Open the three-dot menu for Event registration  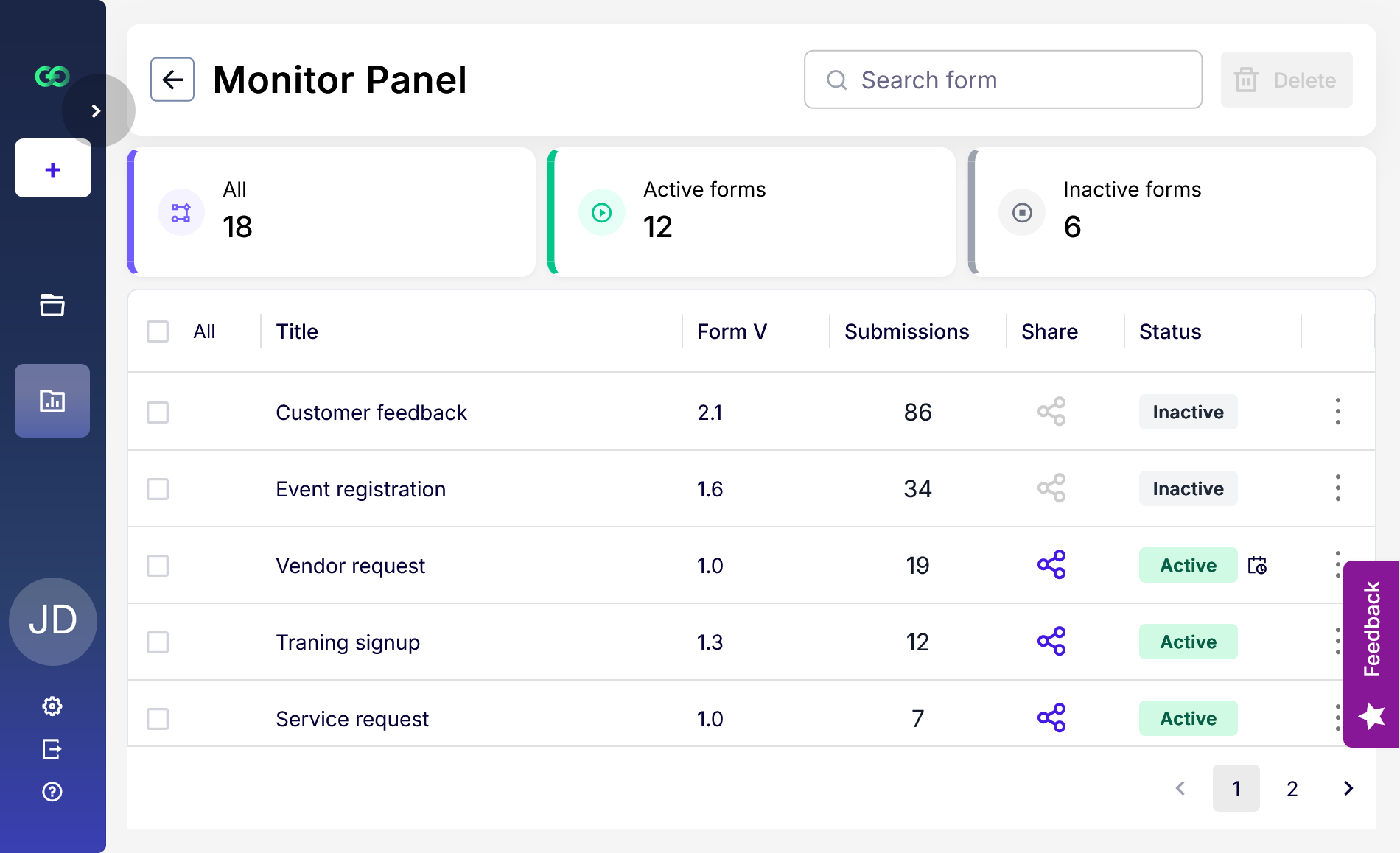pyautogui.click(x=1338, y=488)
